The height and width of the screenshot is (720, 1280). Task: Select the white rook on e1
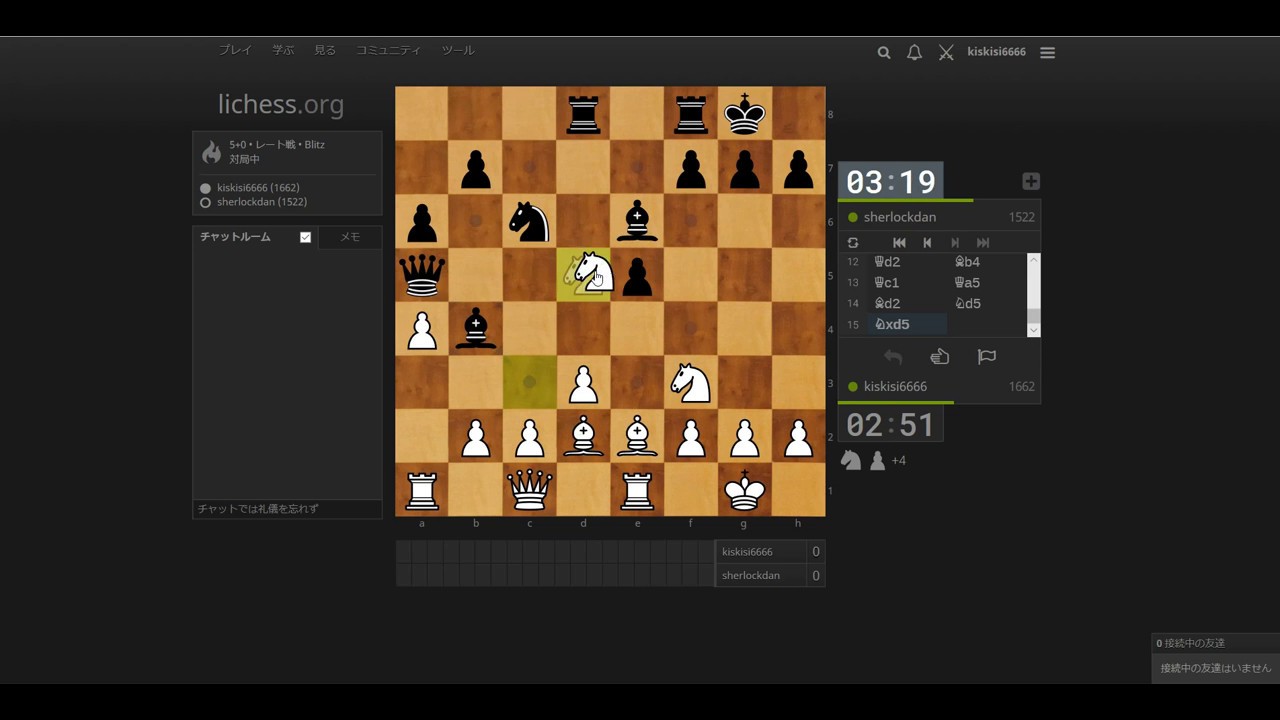[x=637, y=490]
